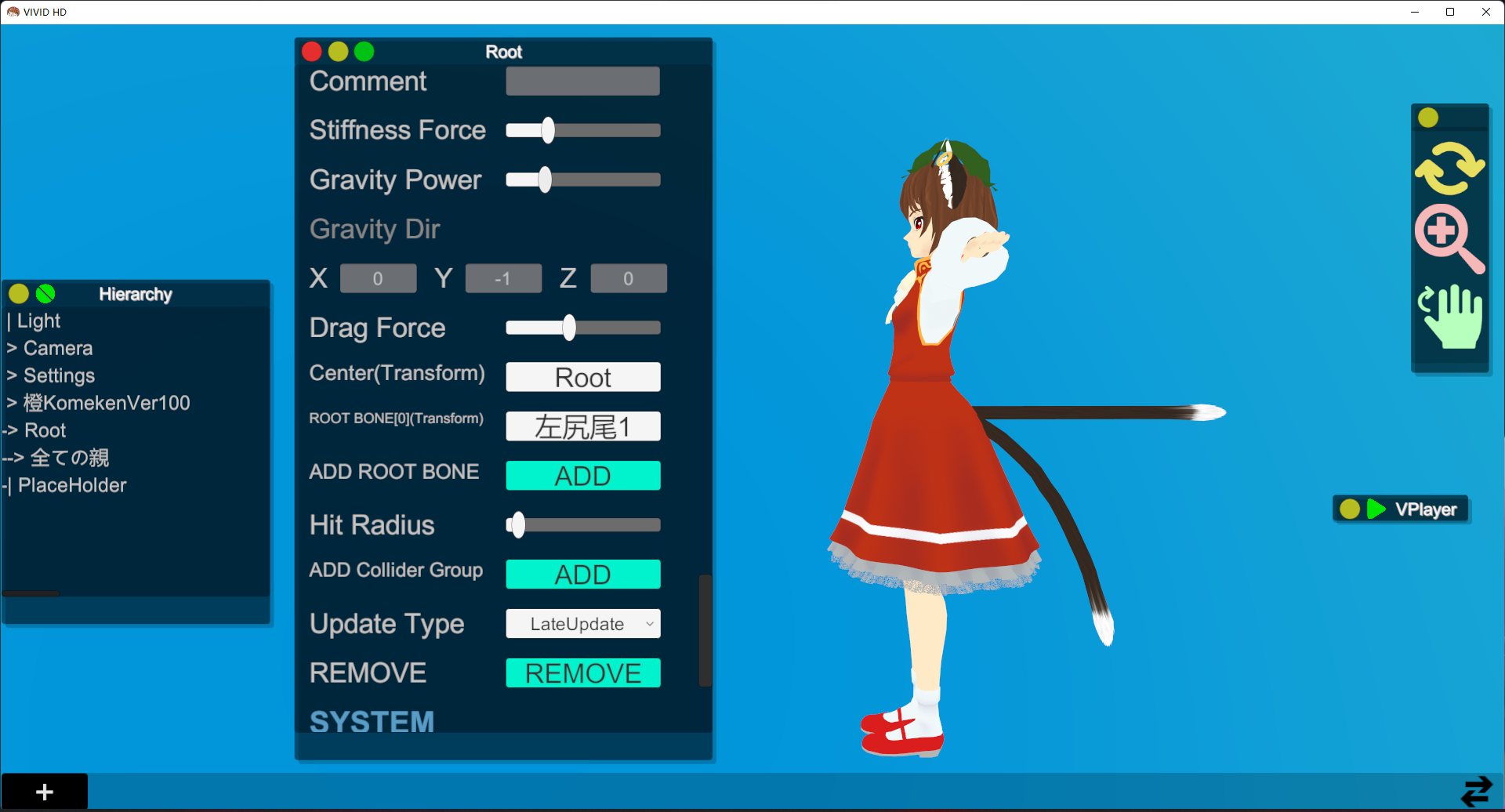
Task: Open the Update Type LateUpdate dropdown
Action: (582, 624)
